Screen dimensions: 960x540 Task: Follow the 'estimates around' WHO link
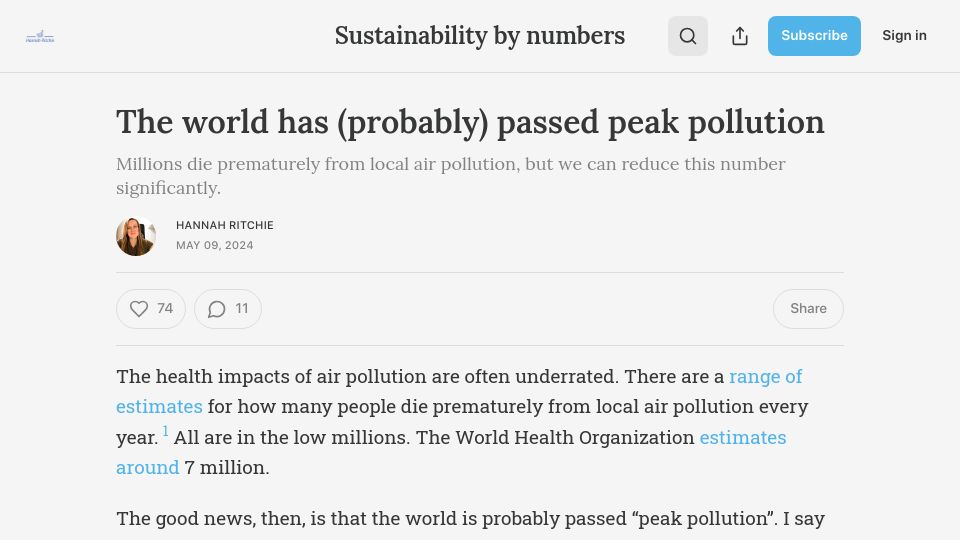point(743,438)
